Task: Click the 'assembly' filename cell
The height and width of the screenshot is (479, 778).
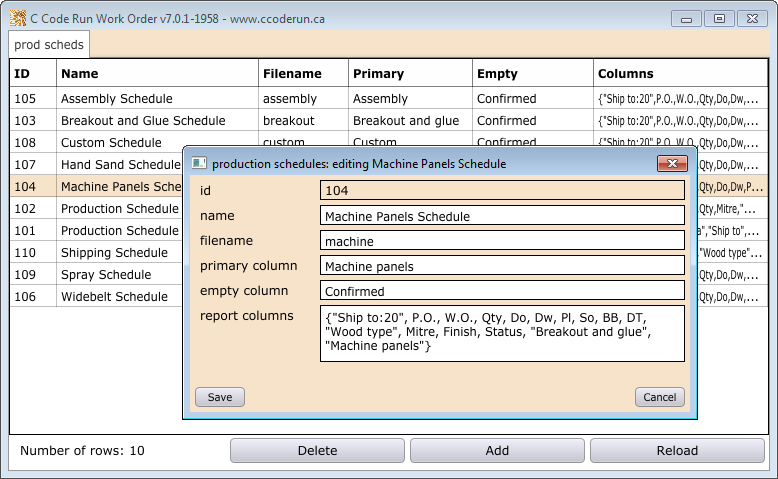Action: [303, 99]
